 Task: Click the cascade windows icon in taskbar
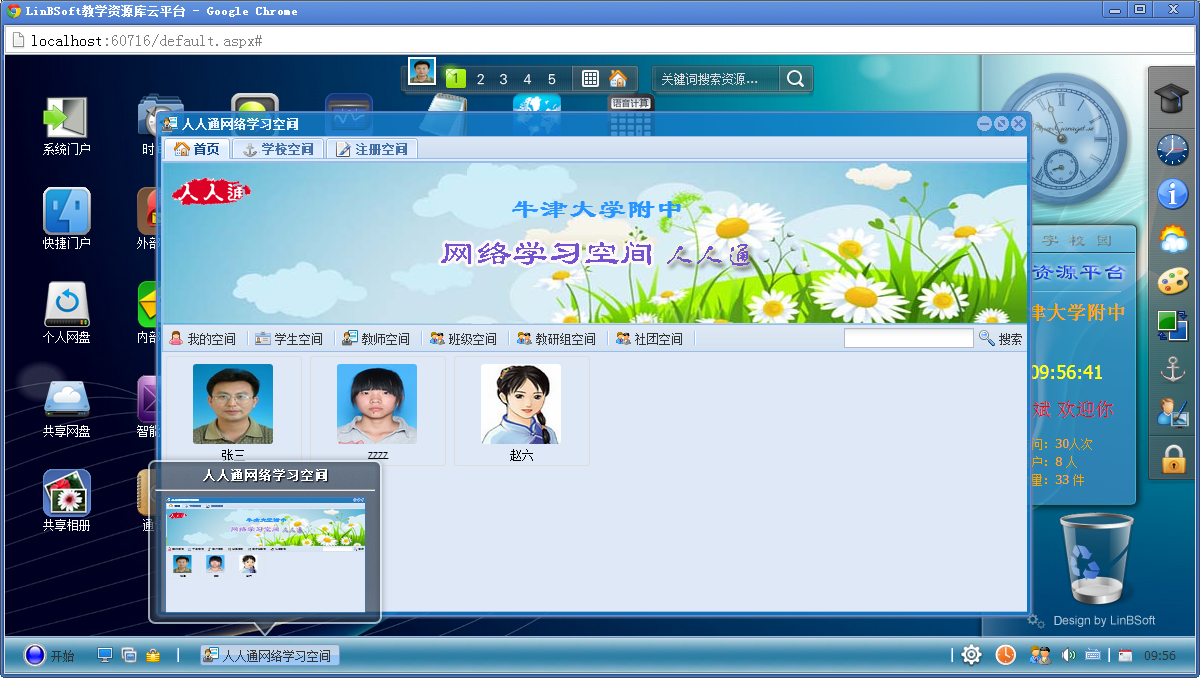pos(129,655)
